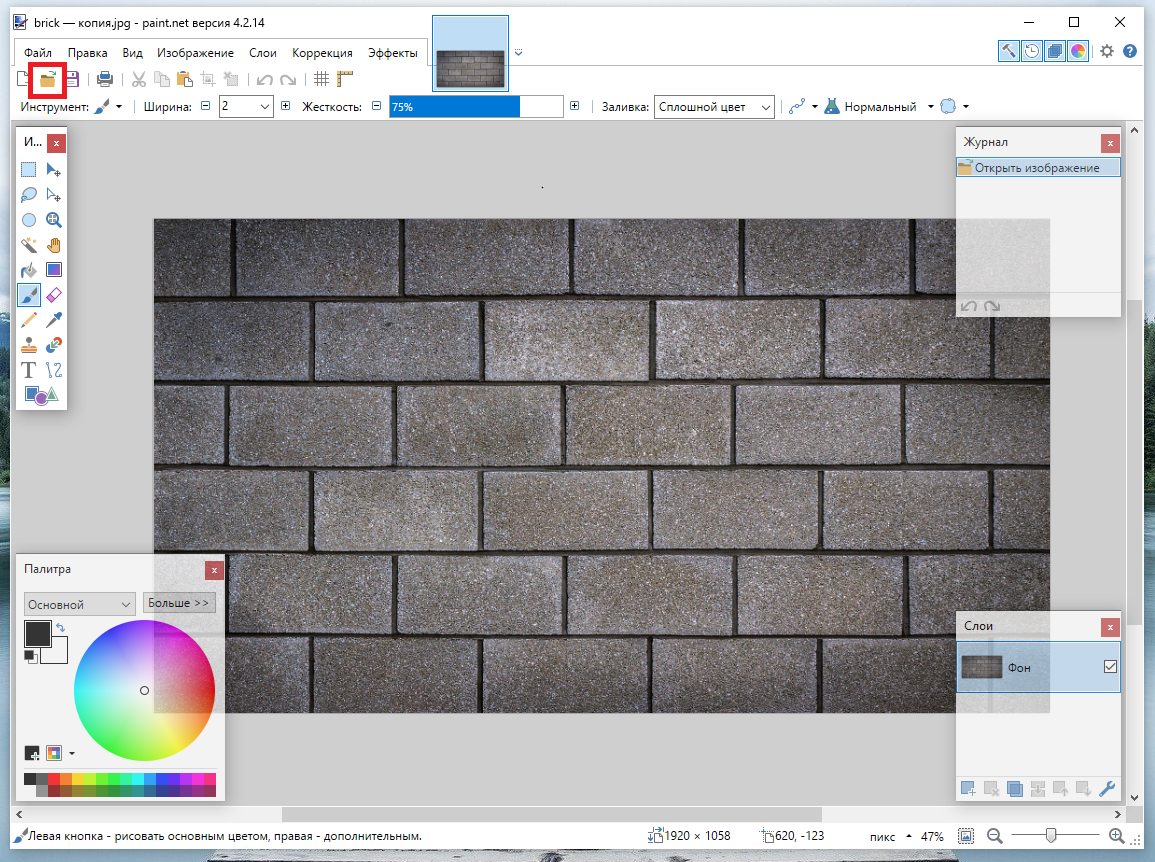Select the Ellipse Select tool
The width and height of the screenshot is (1155, 862).
29,220
